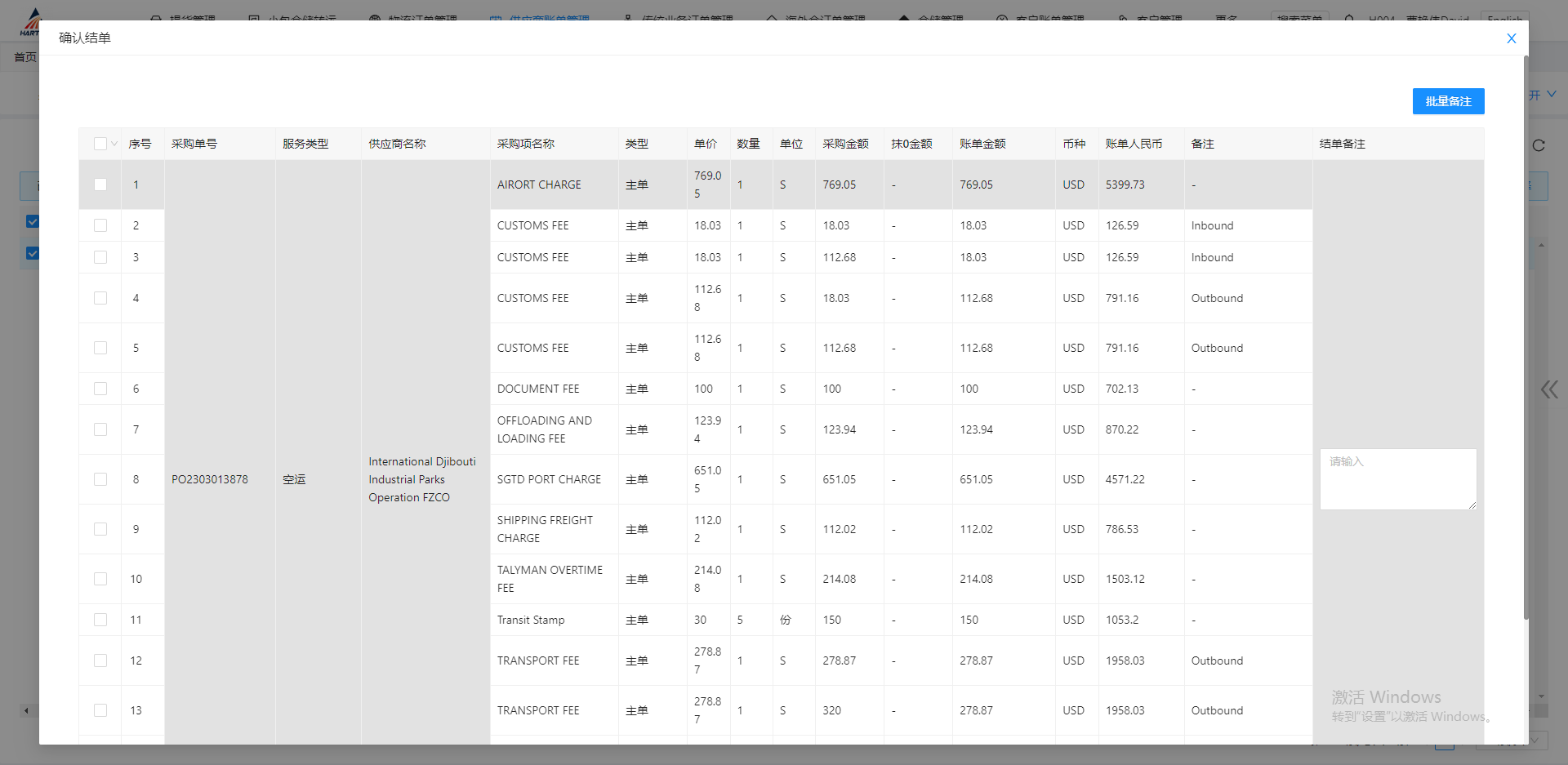This screenshot has height=765, width=1568.
Task: Close the 确认结单 dialog with X
Action: pos(1511,38)
